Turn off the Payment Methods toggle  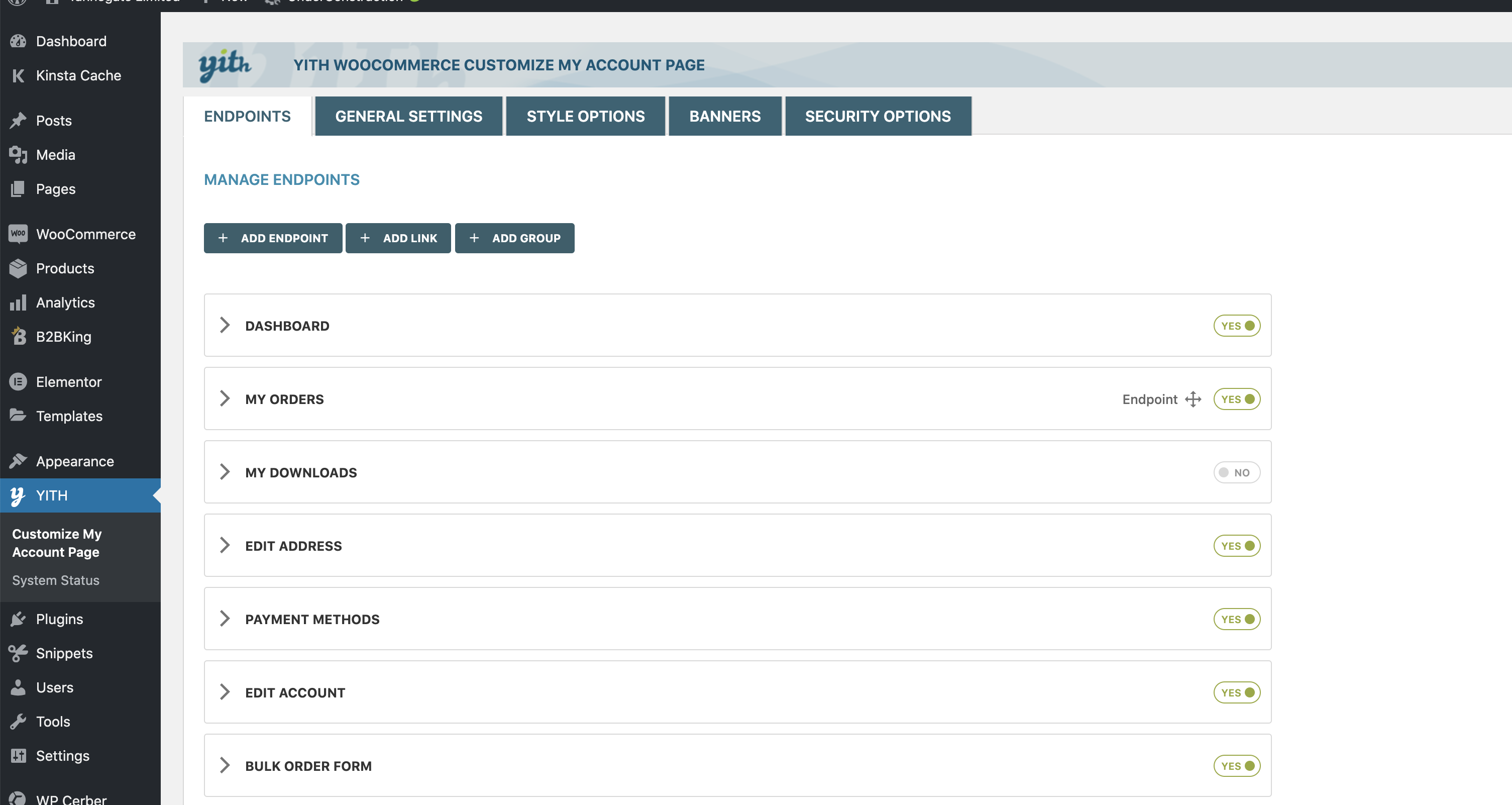(1237, 620)
